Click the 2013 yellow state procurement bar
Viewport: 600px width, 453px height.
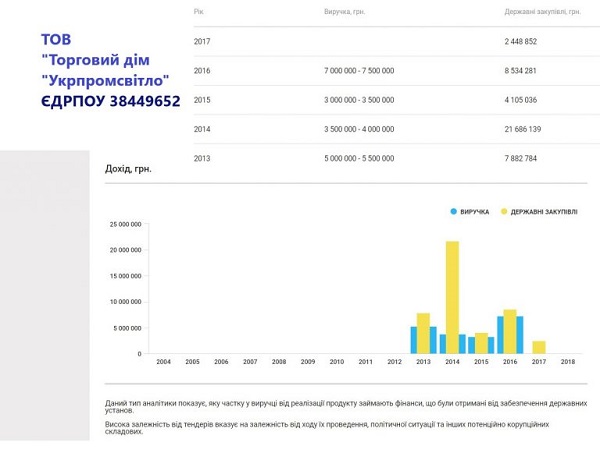pyautogui.click(x=423, y=333)
